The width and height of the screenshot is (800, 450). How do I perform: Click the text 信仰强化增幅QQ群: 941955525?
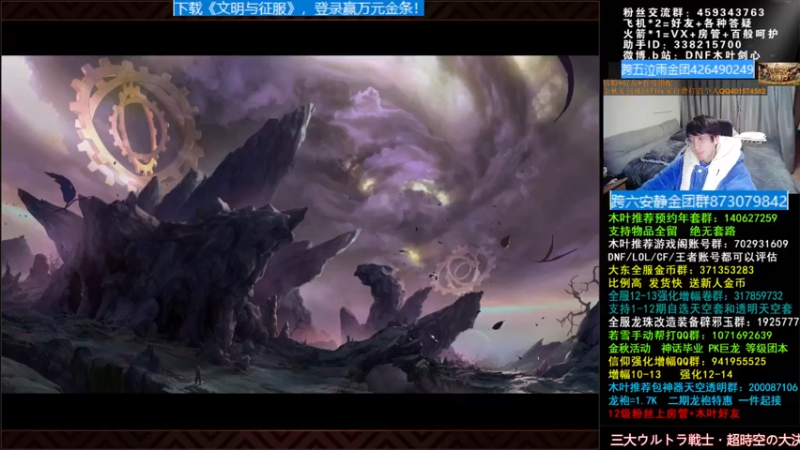pos(687,361)
